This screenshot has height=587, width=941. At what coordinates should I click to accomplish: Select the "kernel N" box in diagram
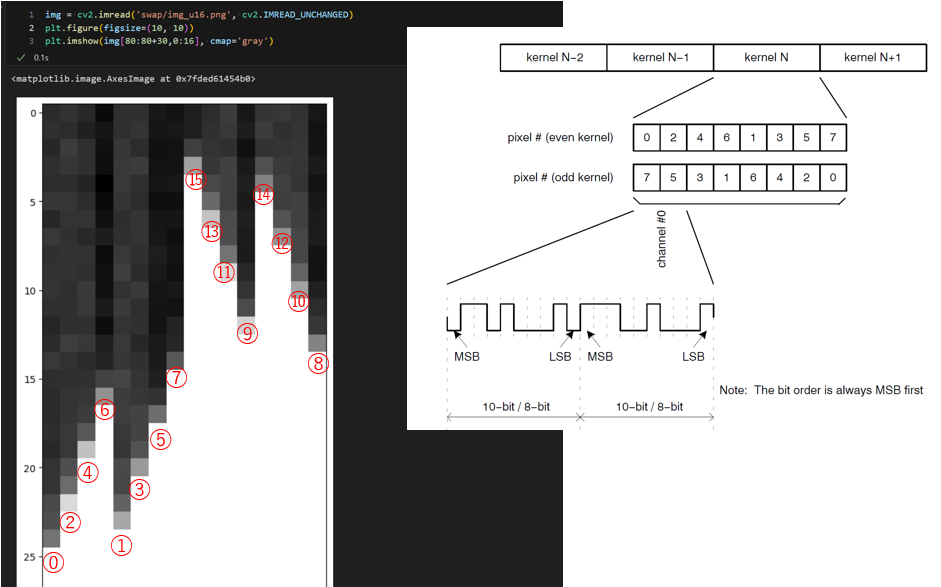tap(766, 58)
